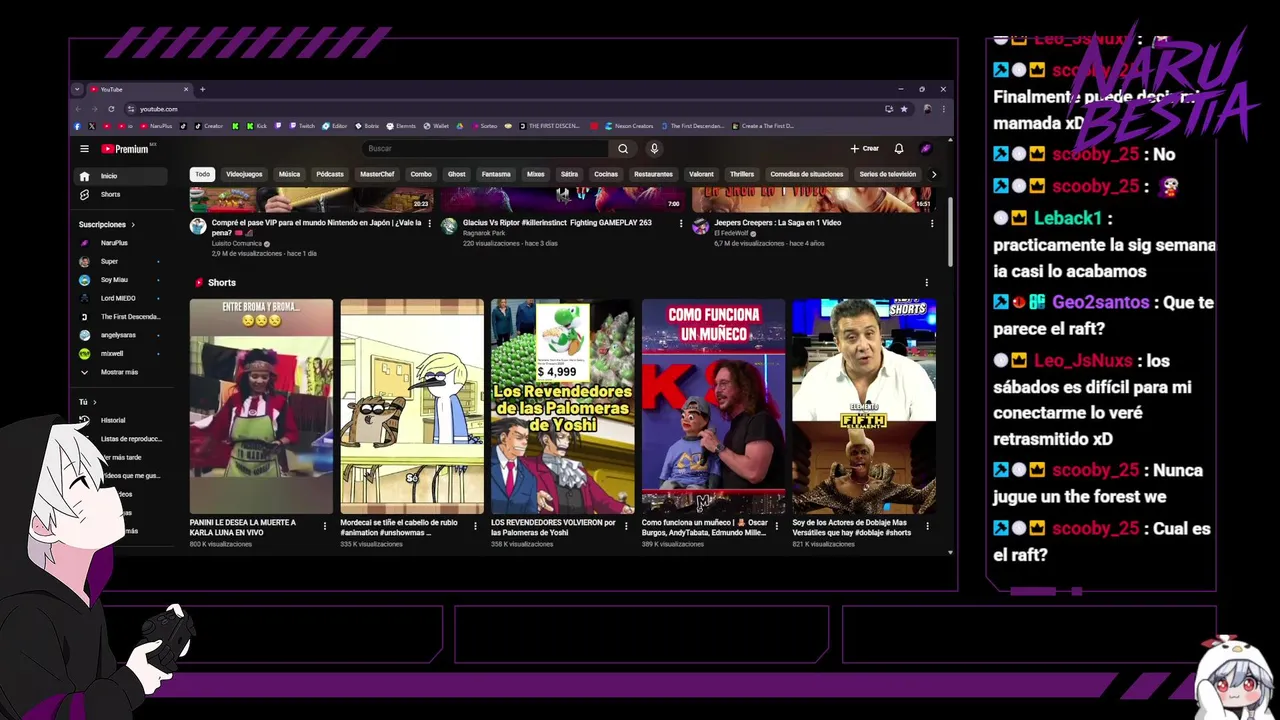Open the Wallet bookmark

tap(436, 126)
